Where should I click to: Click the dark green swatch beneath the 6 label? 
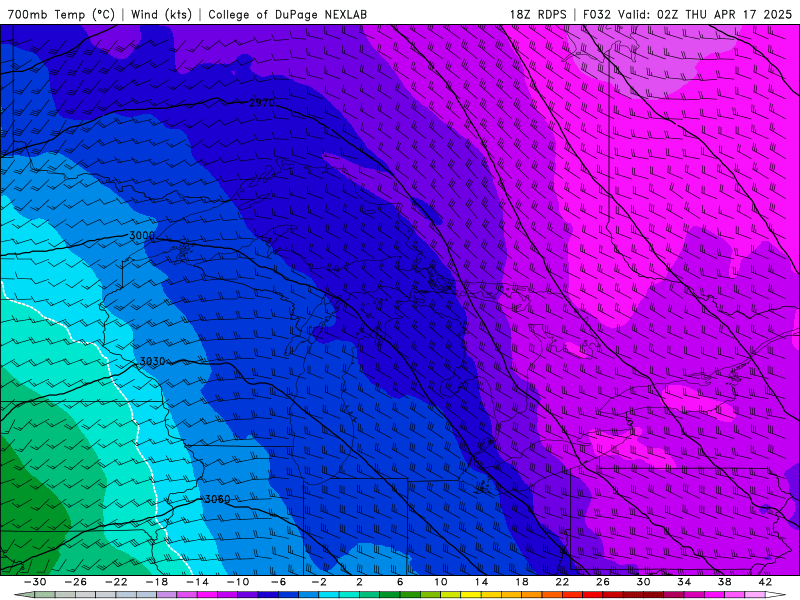(x=390, y=594)
